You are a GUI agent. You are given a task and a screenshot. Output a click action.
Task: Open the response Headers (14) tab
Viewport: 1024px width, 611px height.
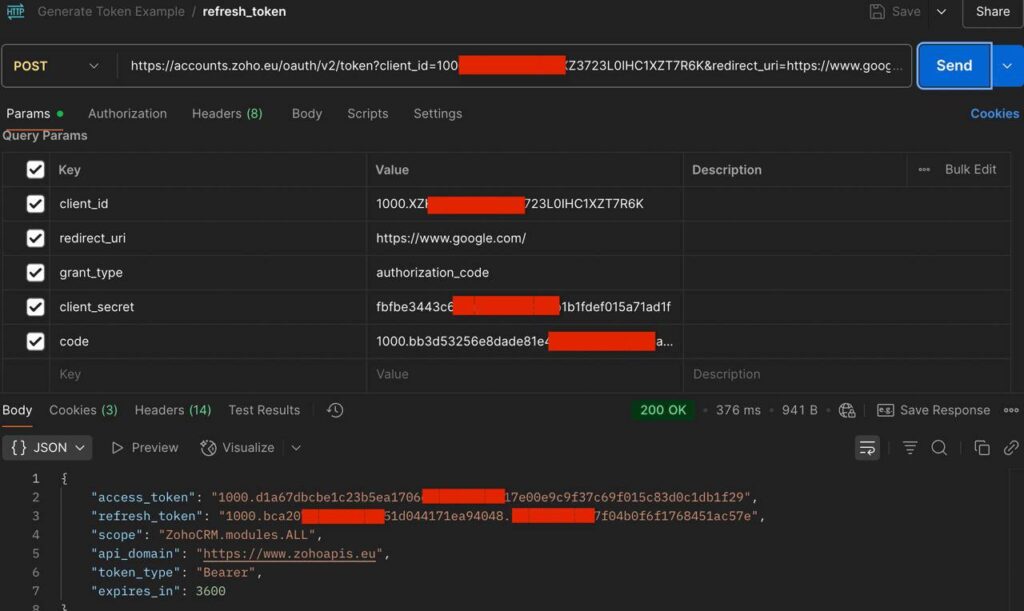[172, 410]
